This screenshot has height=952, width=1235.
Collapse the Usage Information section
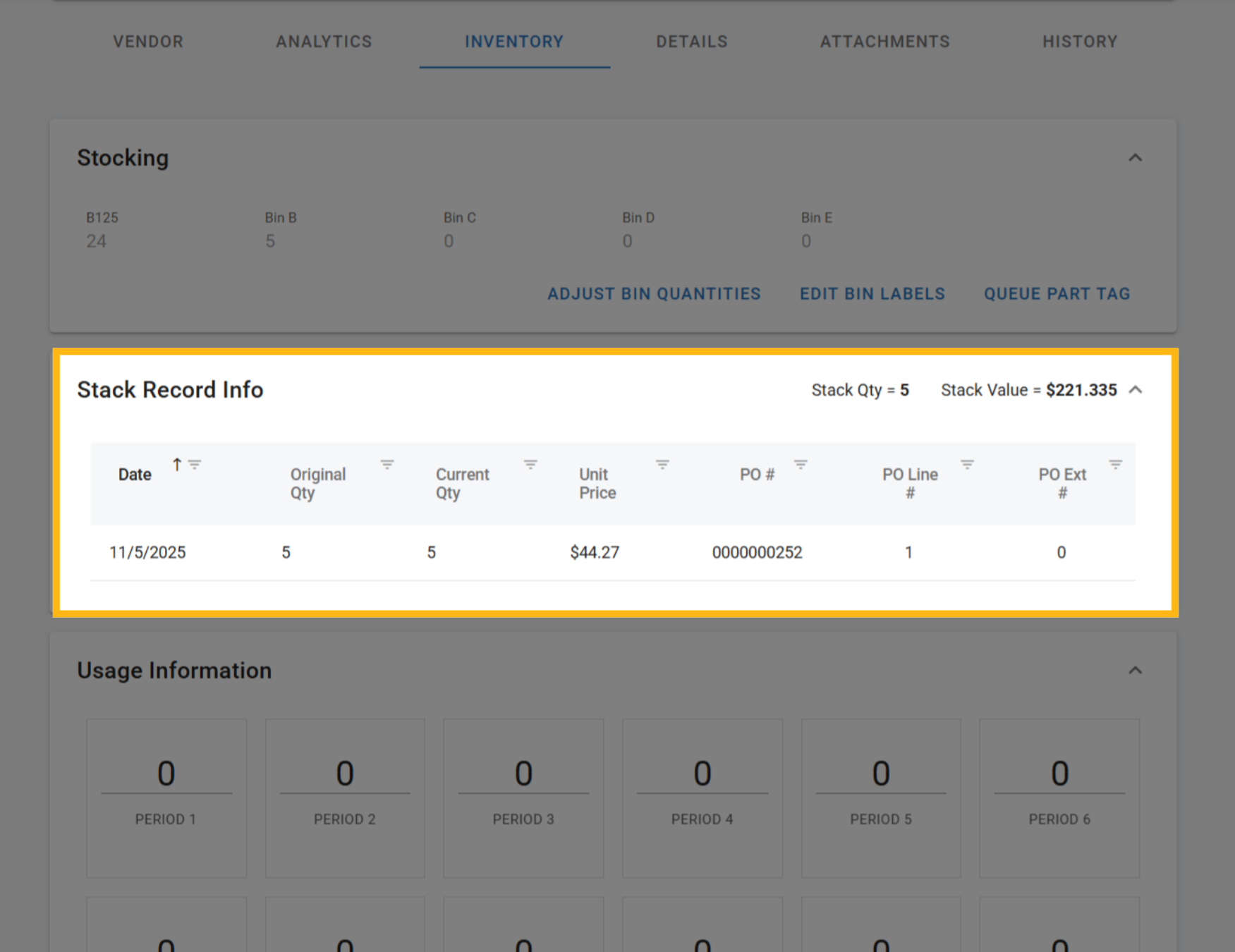1135,671
